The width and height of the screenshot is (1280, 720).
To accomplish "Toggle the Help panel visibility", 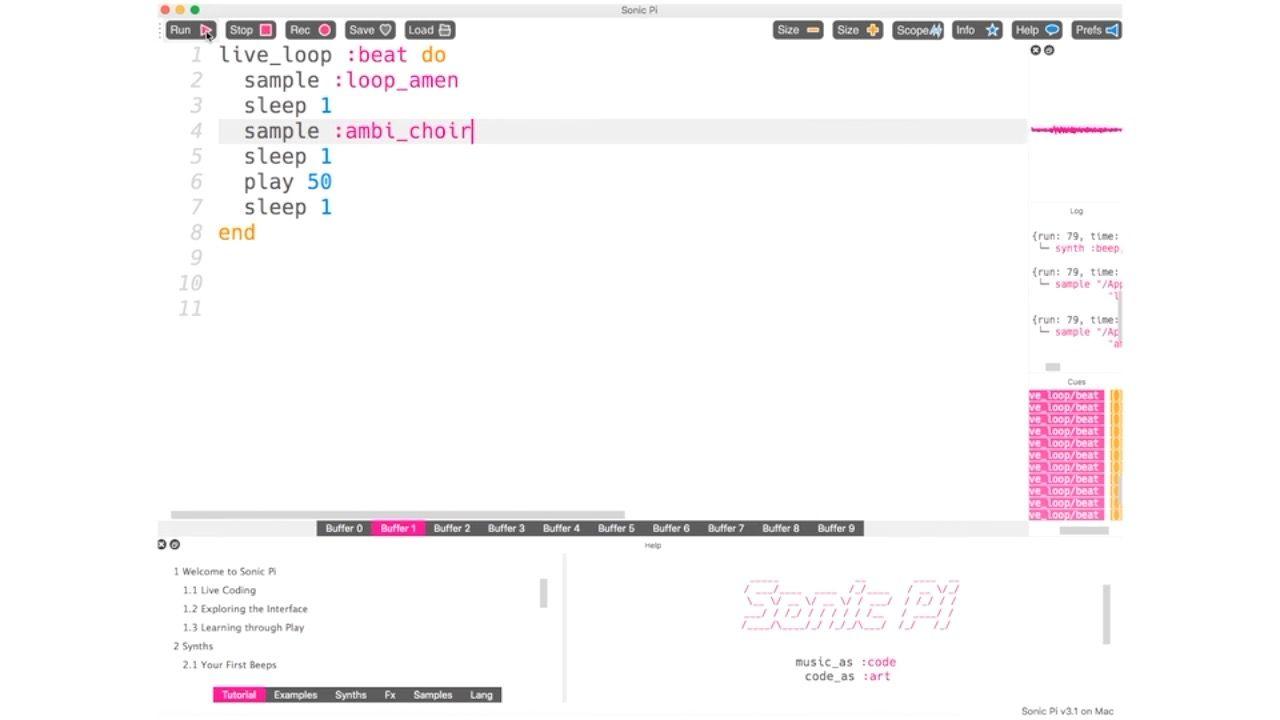I will (x=1035, y=29).
